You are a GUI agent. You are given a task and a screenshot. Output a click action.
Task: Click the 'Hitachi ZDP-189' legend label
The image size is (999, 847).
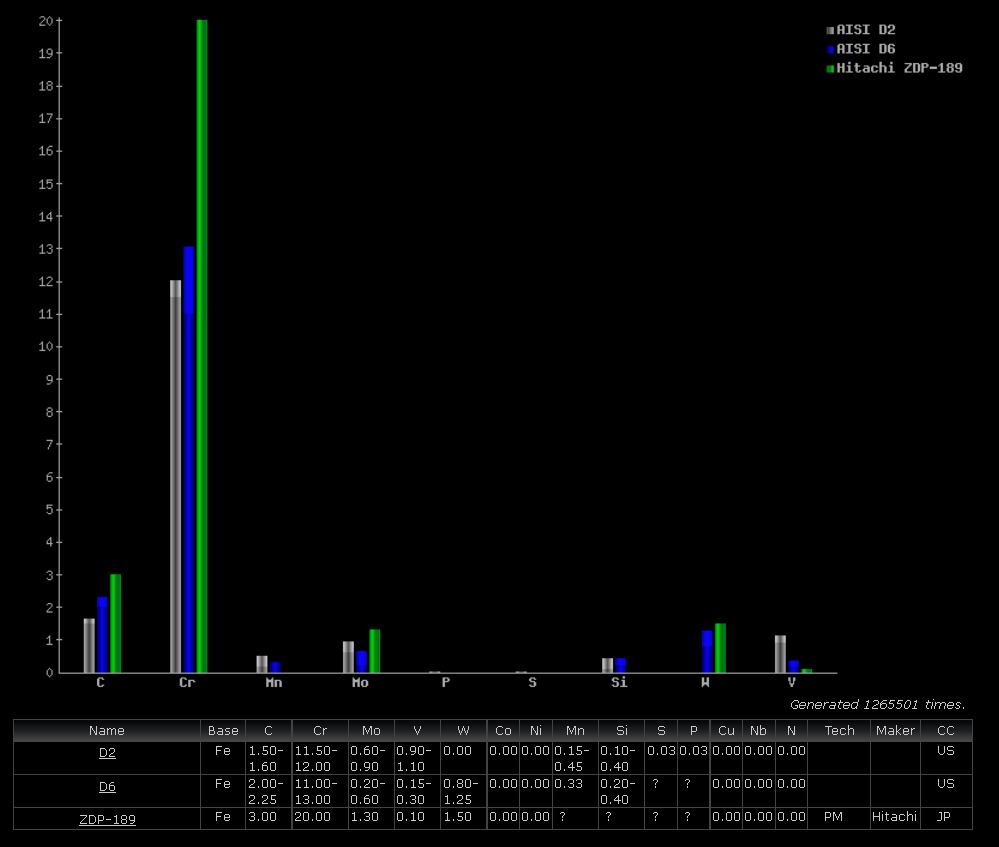point(899,68)
